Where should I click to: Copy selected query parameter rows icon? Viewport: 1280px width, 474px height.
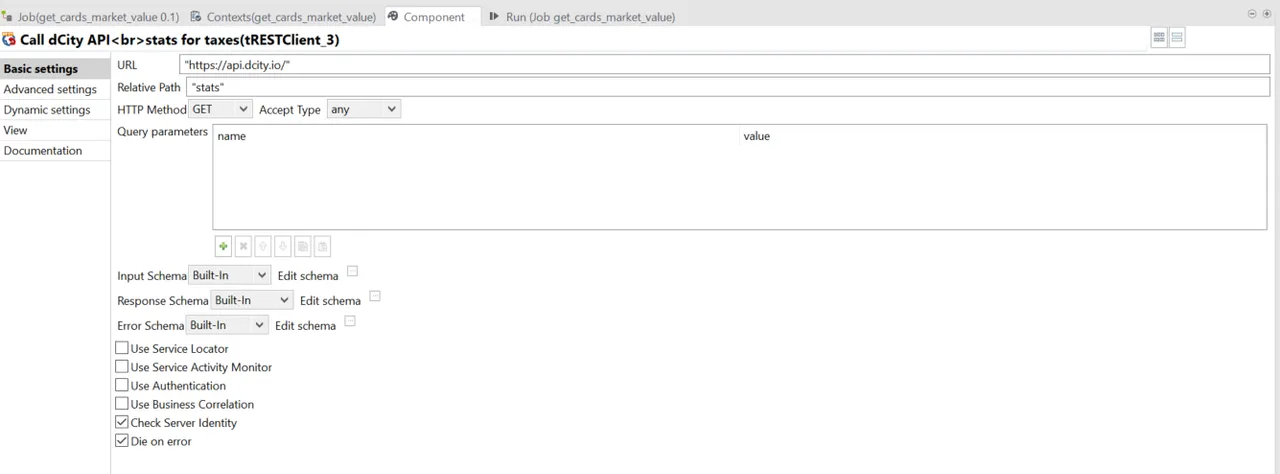point(303,246)
